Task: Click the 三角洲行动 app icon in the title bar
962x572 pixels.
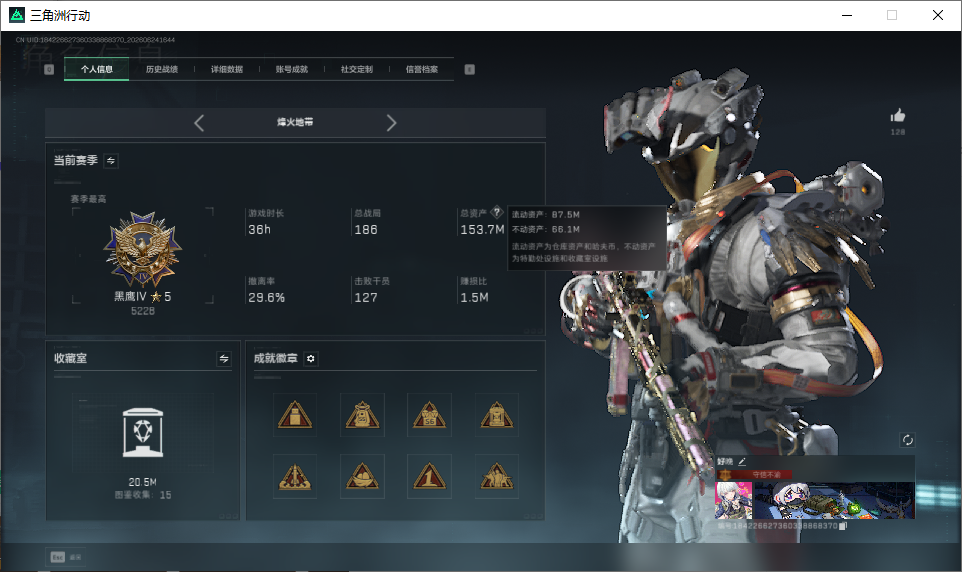Action: tap(17, 15)
